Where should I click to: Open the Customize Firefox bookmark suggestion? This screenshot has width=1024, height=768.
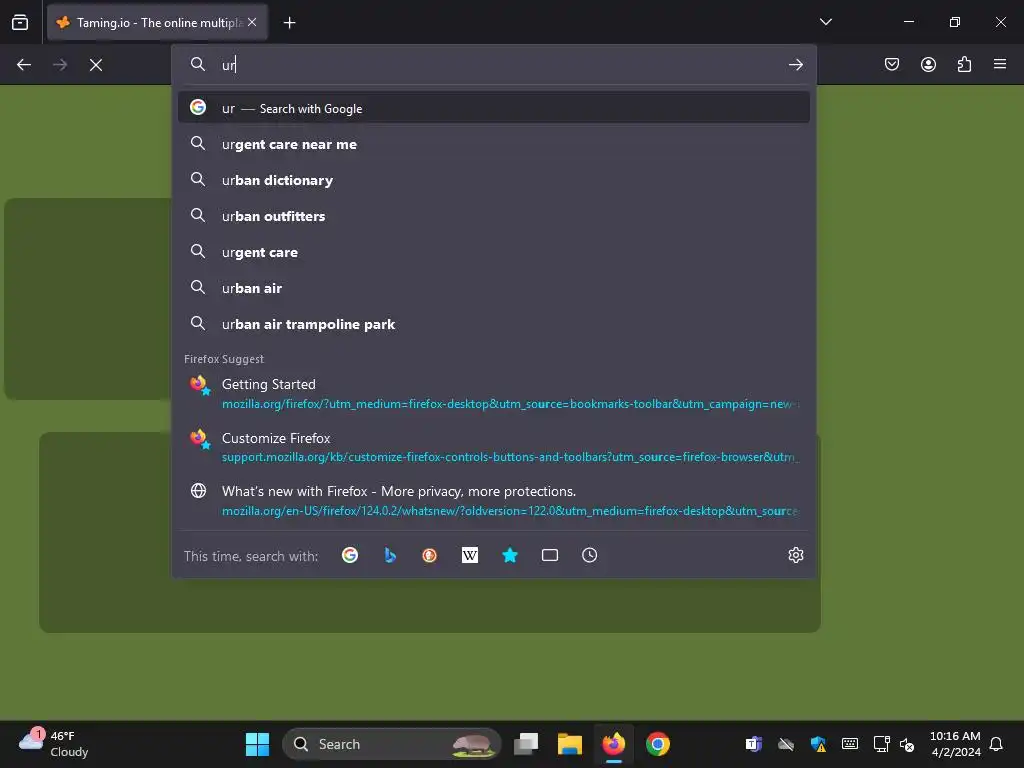click(494, 447)
